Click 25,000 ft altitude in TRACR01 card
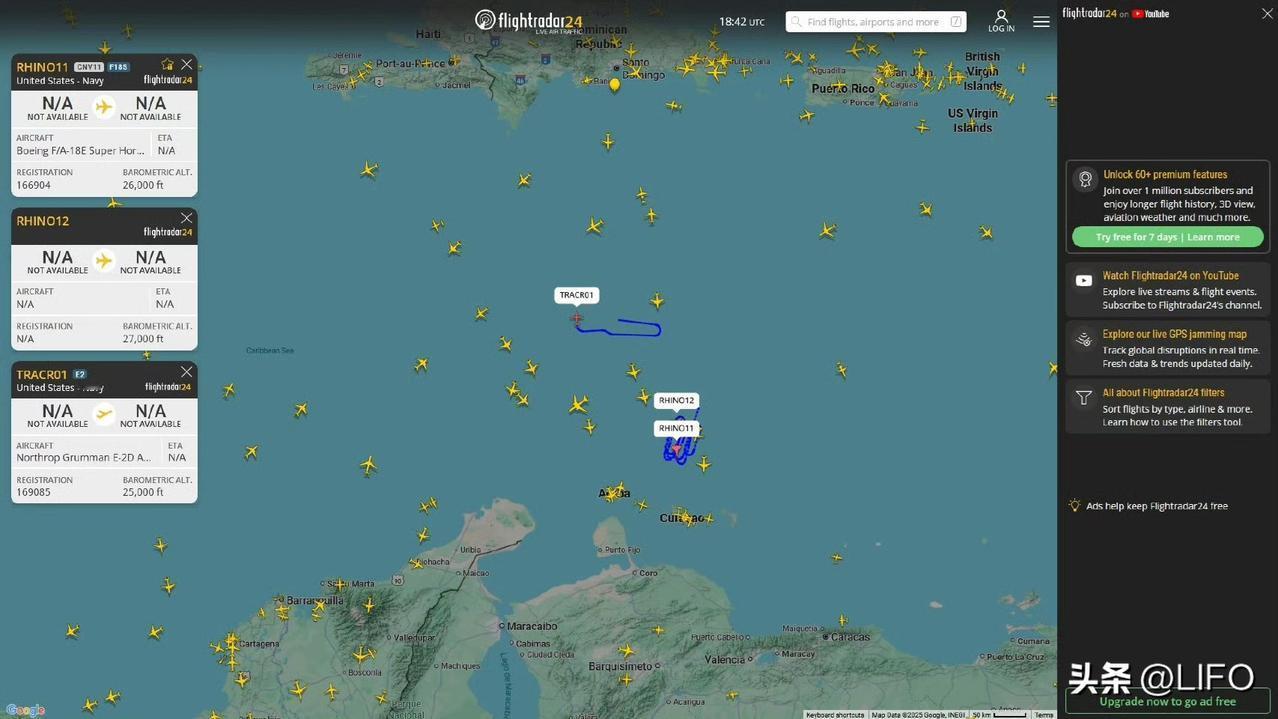This screenshot has width=1278, height=719. coord(143,492)
